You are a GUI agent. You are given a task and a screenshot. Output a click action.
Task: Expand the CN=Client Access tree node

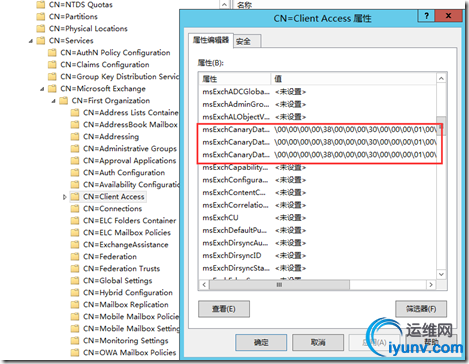[x=65, y=197]
